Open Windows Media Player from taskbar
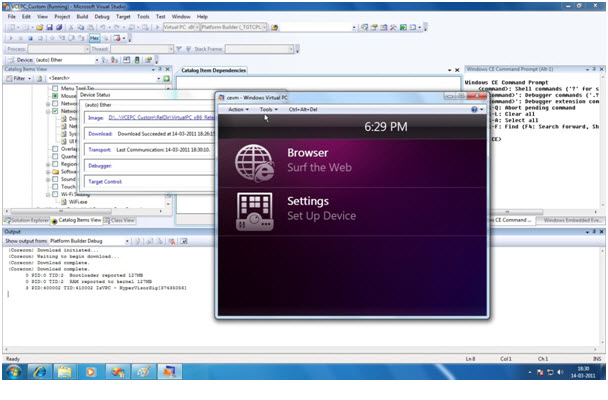Screen dimensions: 608x400 (90, 372)
